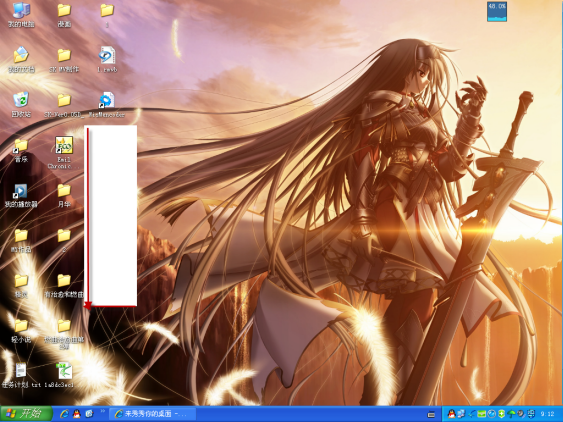Open the 作品 folder on the desktop

[x=21, y=241]
